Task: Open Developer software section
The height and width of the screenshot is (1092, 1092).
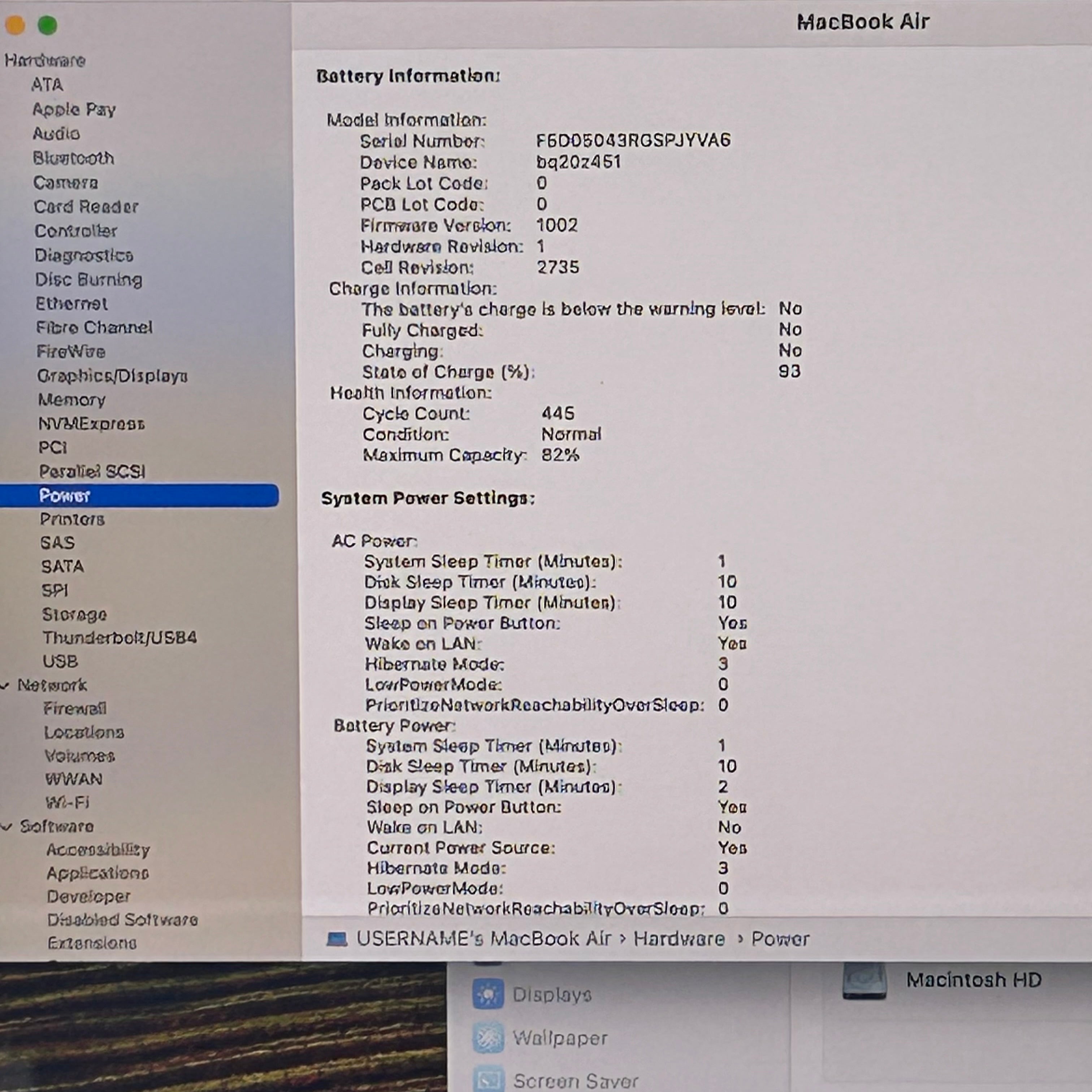Action: coord(89,896)
